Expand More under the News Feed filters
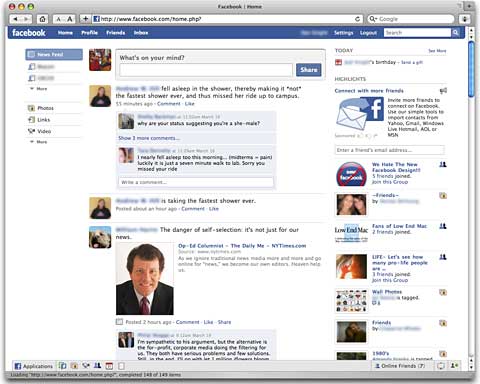The height and width of the screenshot is (384, 480). (x=39, y=89)
